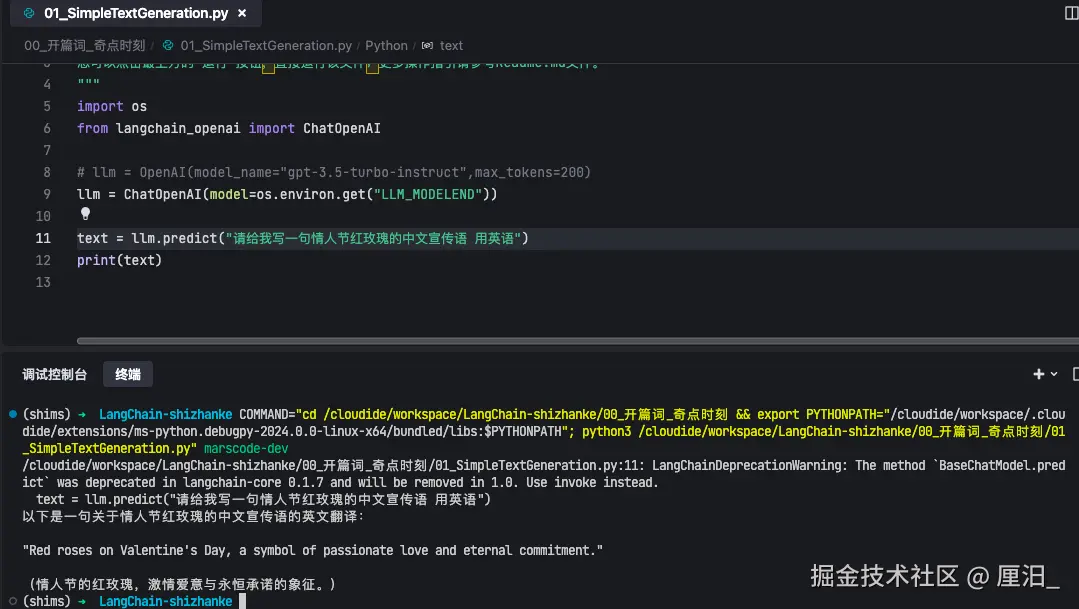Click the symbol icon before 'text' in breadcrumb
This screenshot has height=609, width=1079.
coord(426,45)
